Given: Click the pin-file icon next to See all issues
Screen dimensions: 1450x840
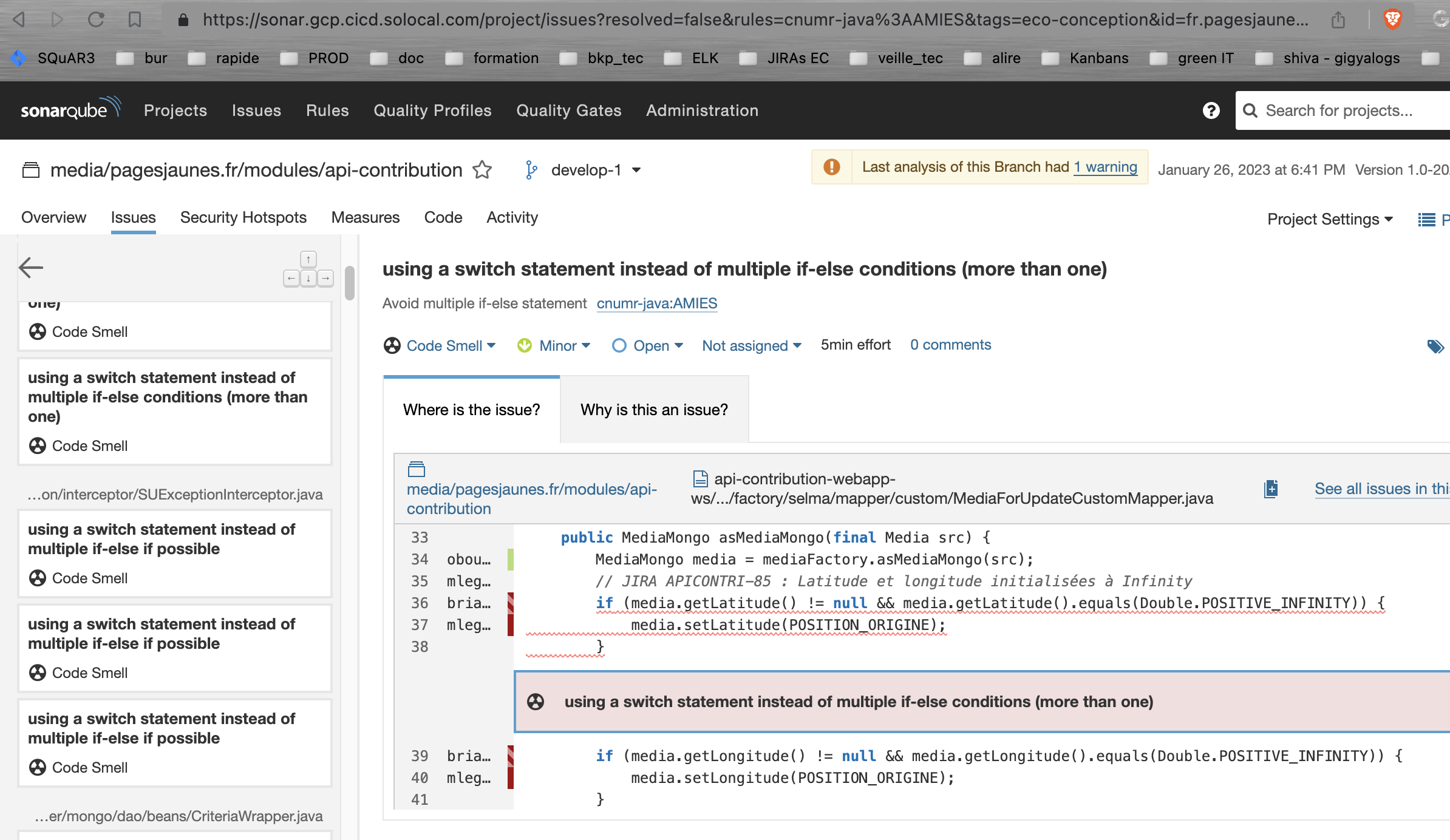Looking at the screenshot, I should point(1270,489).
